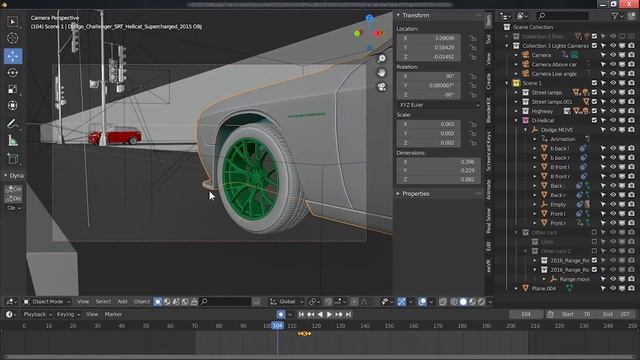Open the Select menu
The image size is (640, 360).
click(103, 302)
